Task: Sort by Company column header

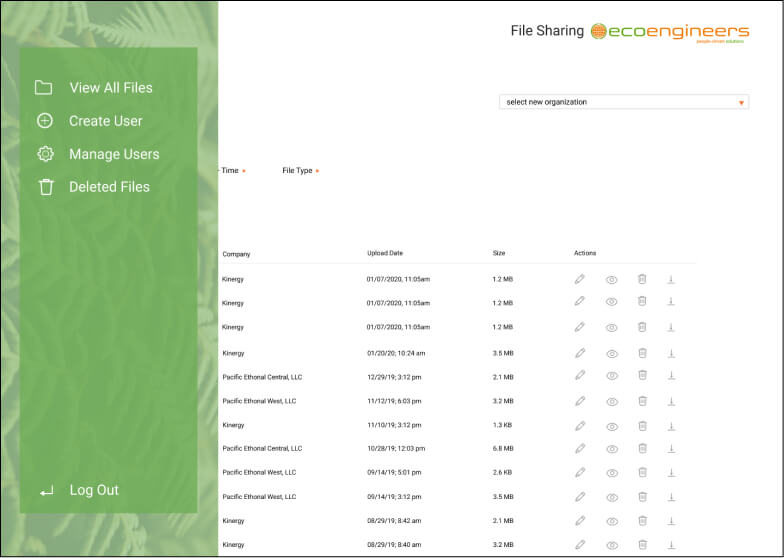Action: tap(236, 254)
